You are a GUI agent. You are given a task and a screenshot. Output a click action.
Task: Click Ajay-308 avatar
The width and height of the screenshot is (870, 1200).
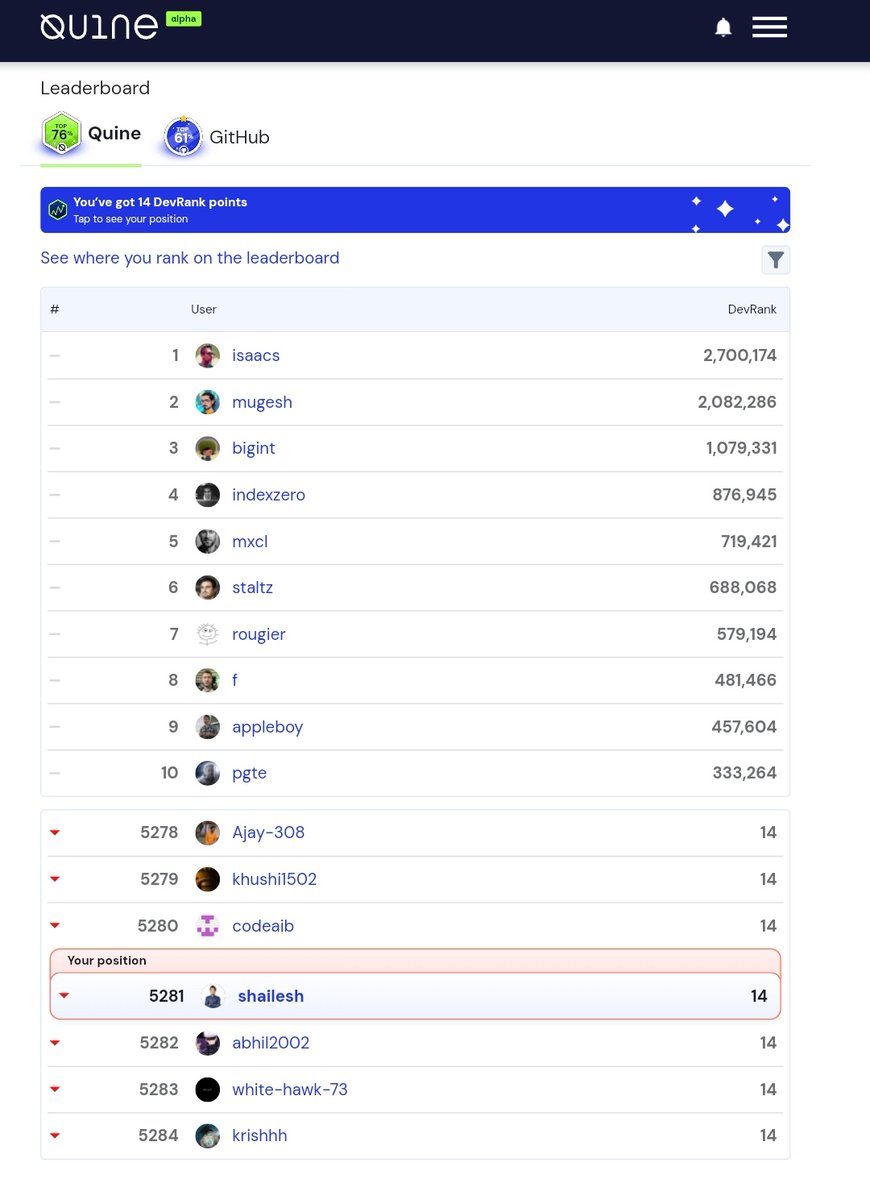point(208,833)
